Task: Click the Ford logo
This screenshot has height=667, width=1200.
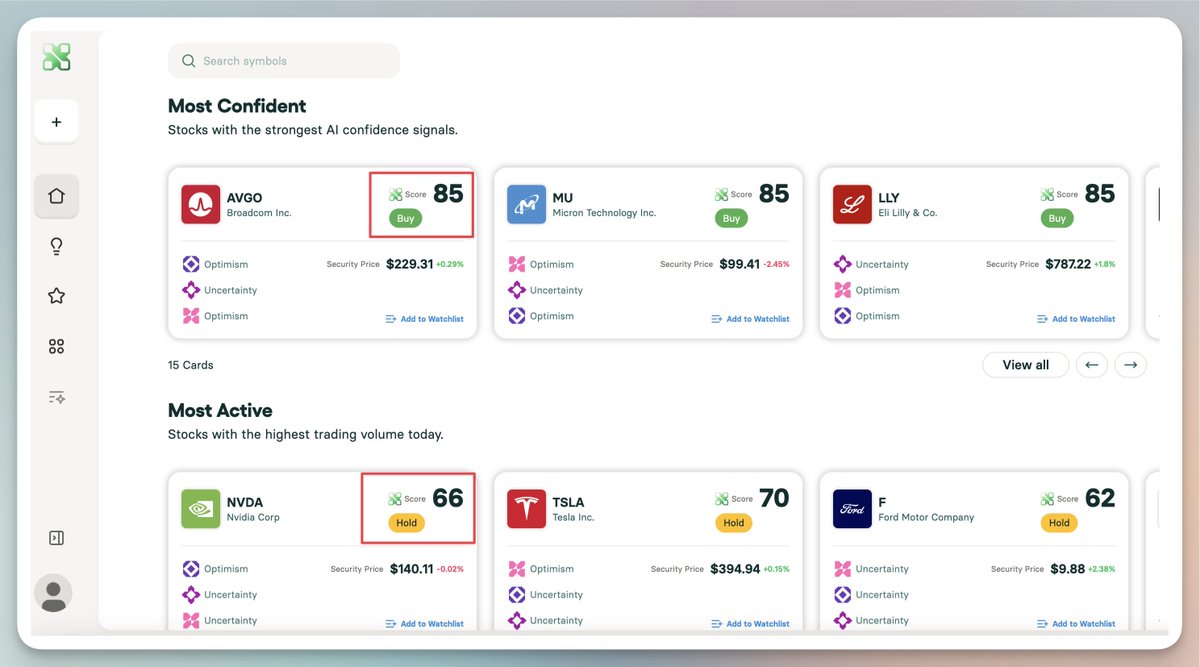Action: pyautogui.click(x=852, y=509)
